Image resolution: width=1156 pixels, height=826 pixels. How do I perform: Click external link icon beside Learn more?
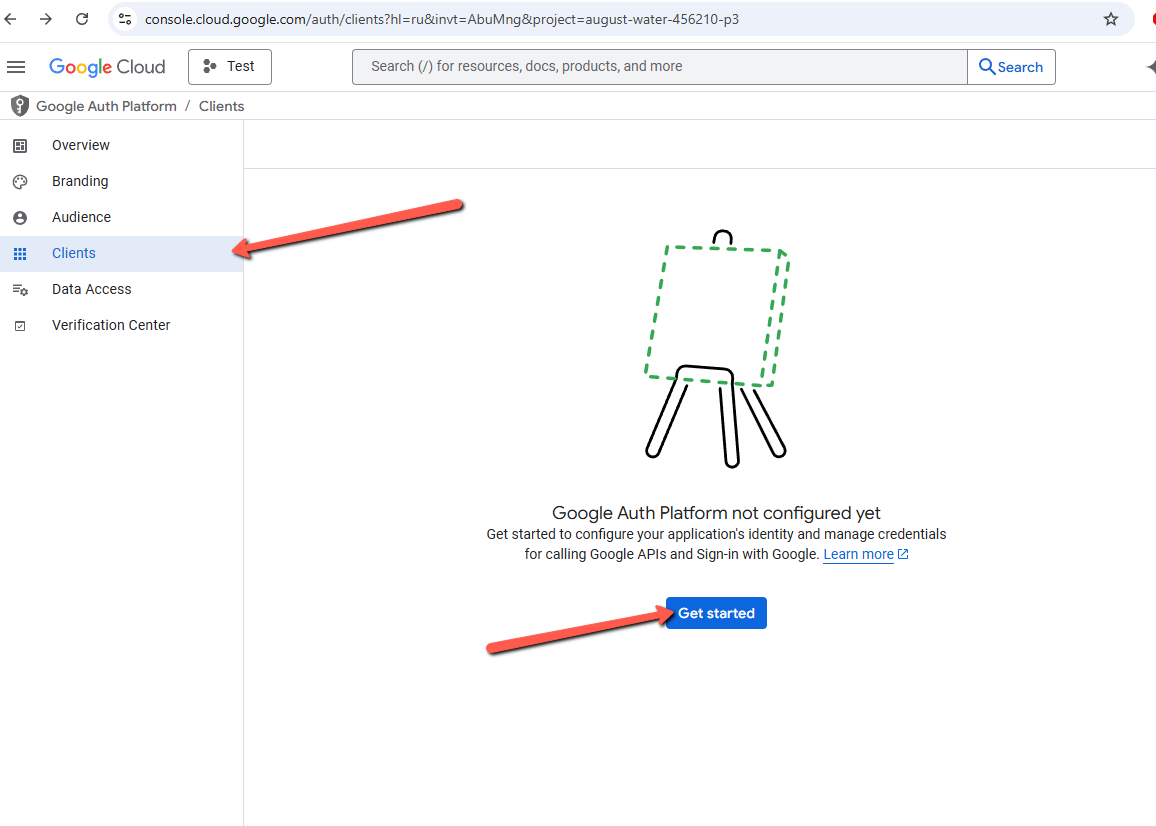[903, 554]
